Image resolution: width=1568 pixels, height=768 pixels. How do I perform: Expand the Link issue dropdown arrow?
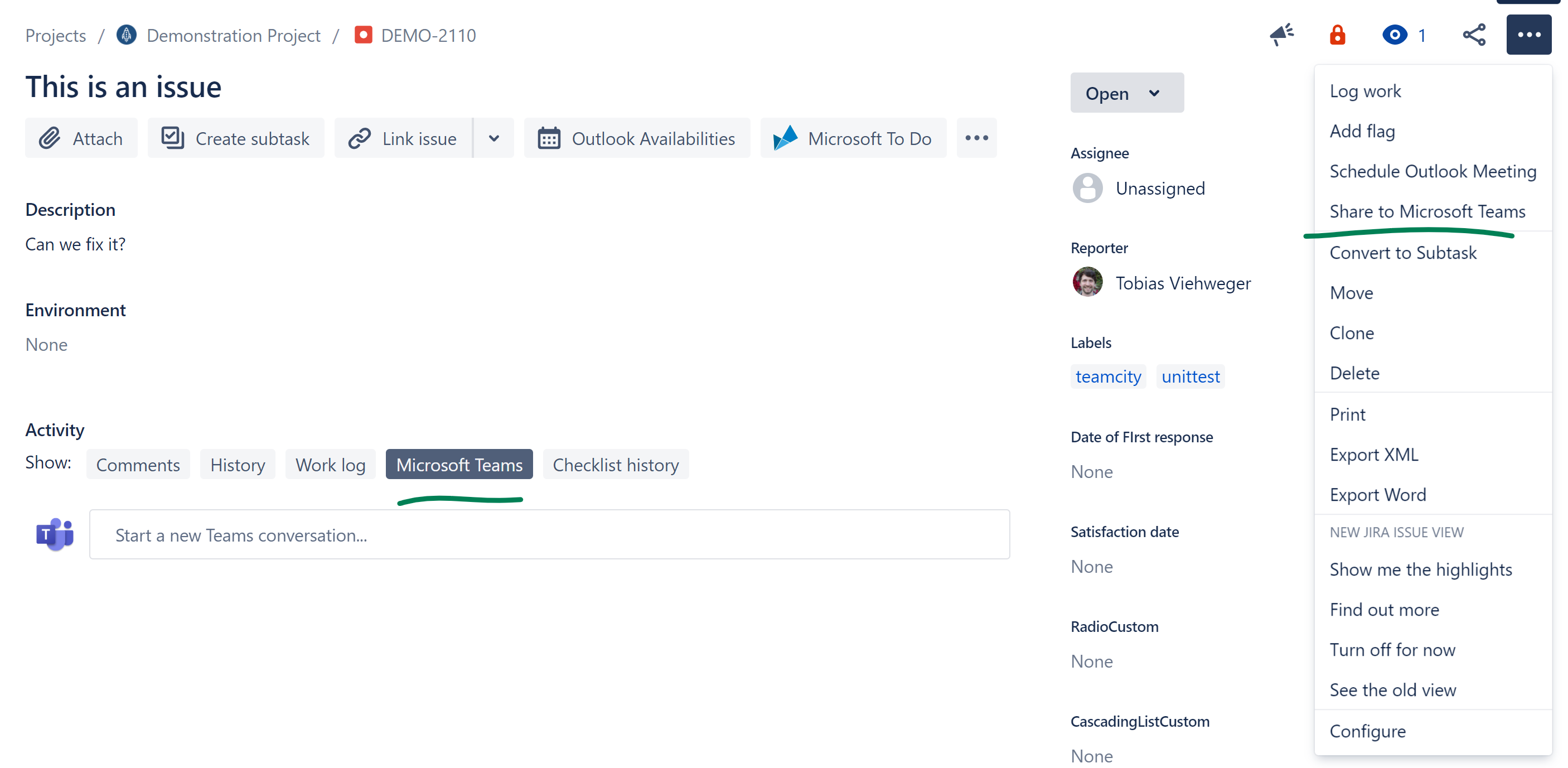coord(493,138)
